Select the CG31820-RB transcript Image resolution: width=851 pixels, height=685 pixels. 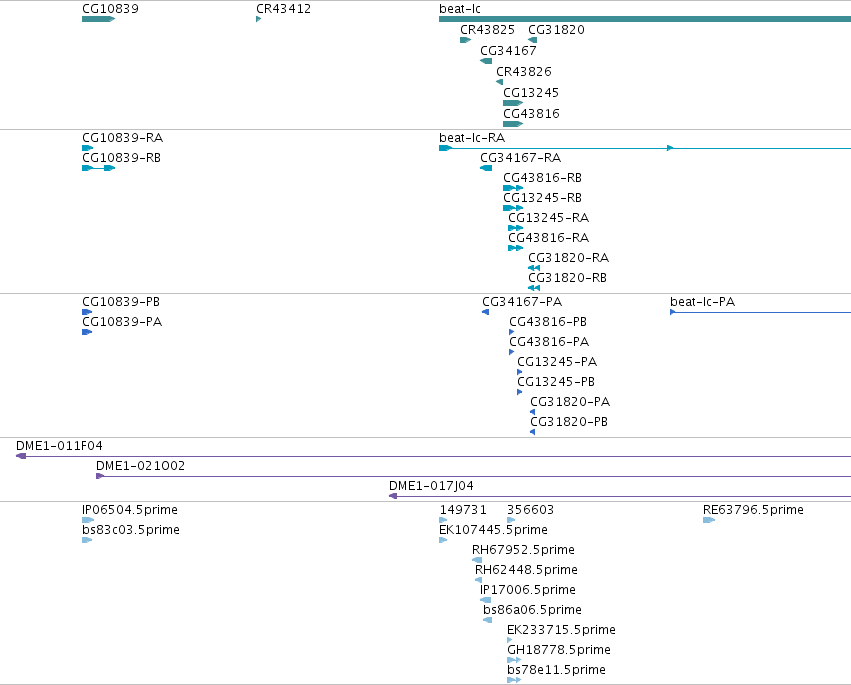(x=534, y=288)
